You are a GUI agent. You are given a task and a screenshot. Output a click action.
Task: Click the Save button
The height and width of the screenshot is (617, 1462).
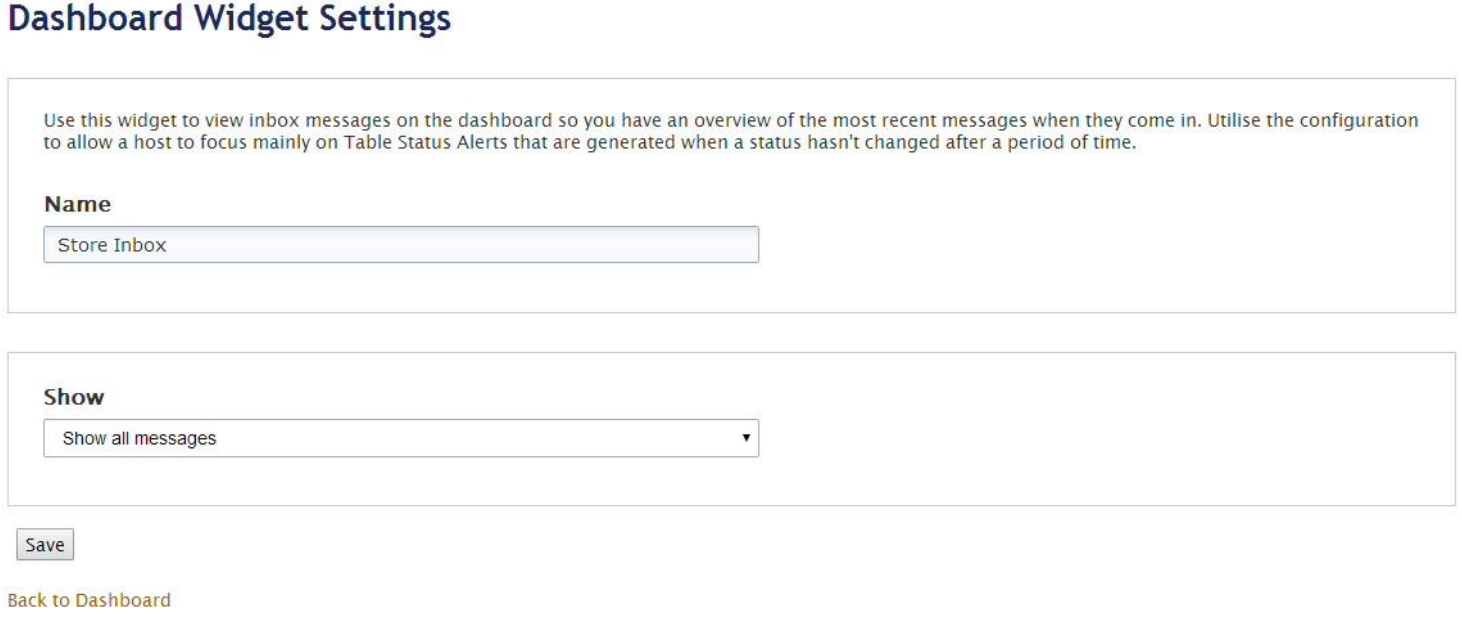point(45,545)
